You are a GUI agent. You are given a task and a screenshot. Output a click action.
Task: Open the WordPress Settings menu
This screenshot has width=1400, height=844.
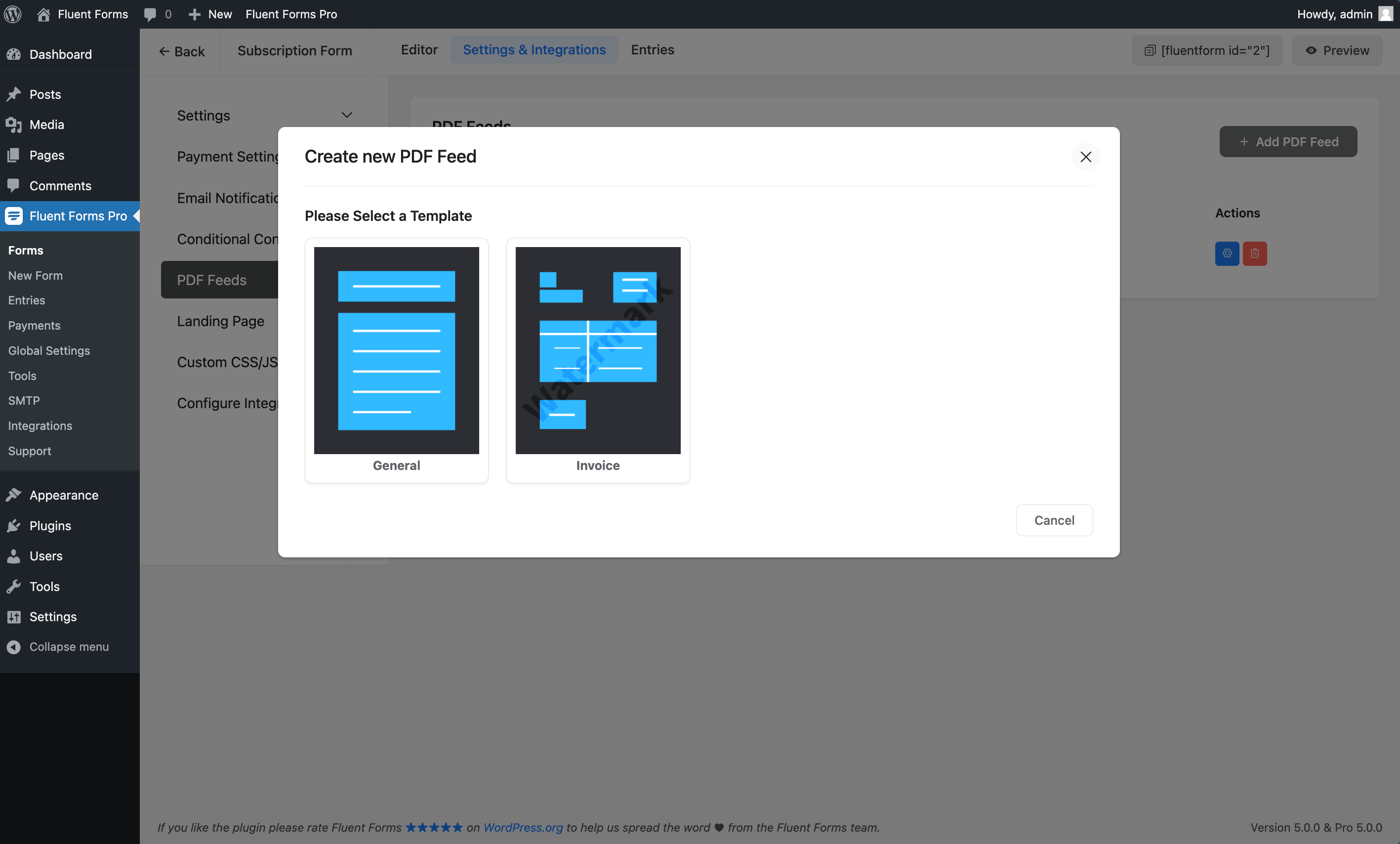point(70,617)
